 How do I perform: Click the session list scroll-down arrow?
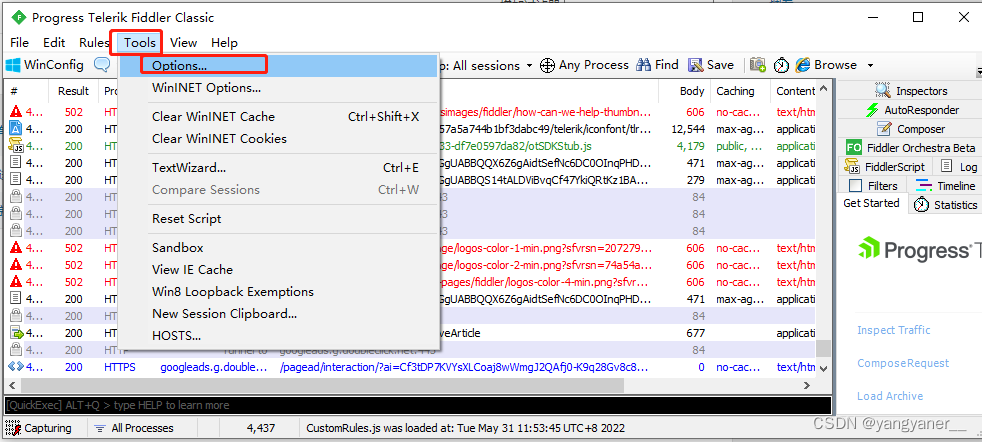coord(824,369)
